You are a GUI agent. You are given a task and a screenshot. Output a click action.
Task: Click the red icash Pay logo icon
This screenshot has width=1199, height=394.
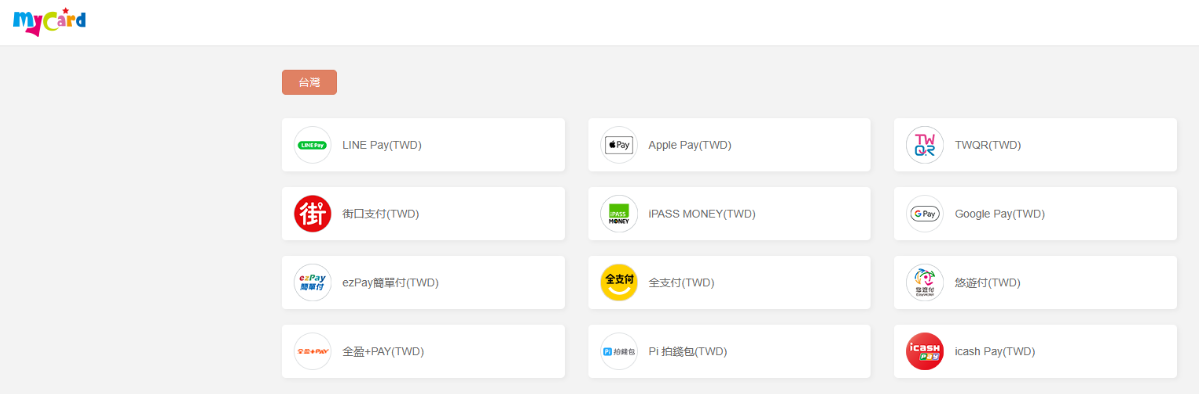click(924, 351)
